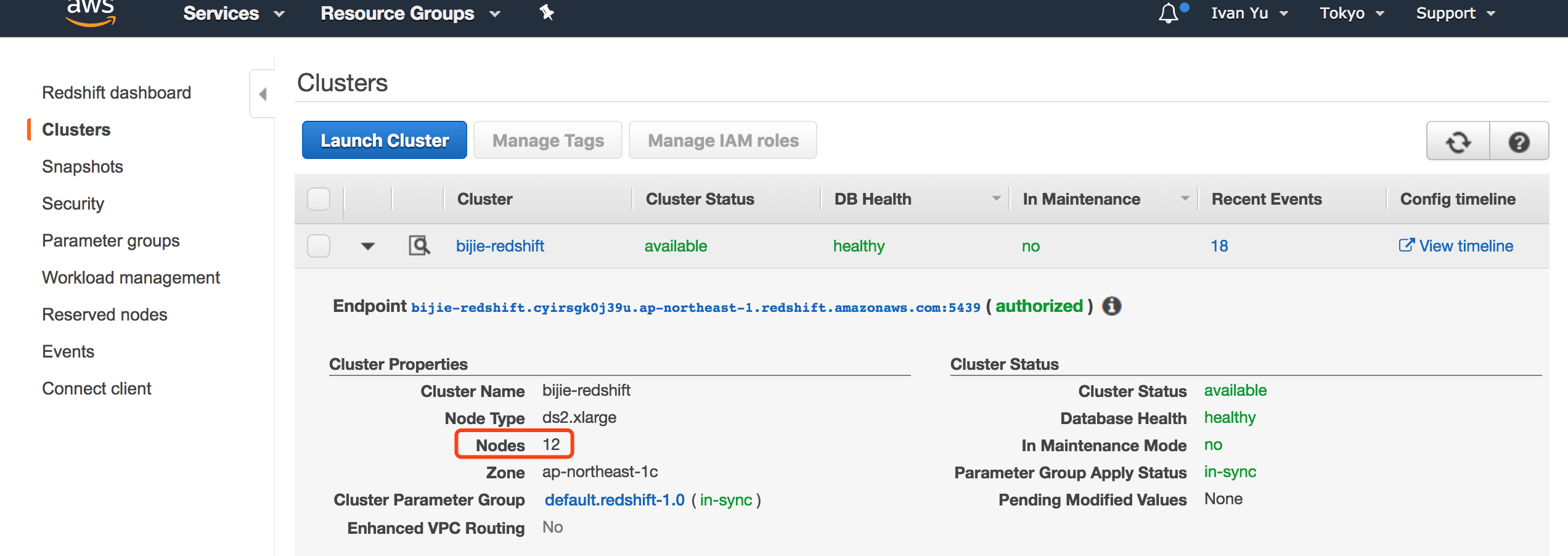The image size is (1568, 556).
Task: Open Reserved nodes in the sidebar
Action: click(x=105, y=314)
